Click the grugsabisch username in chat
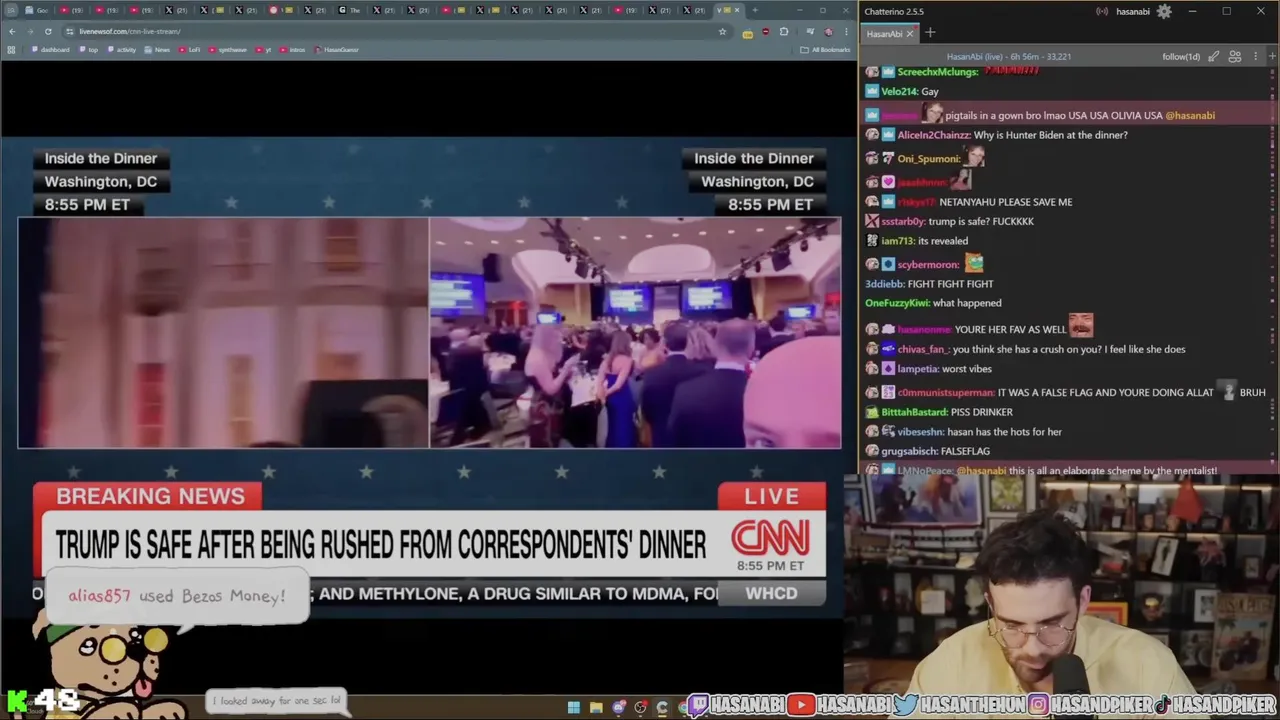This screenshot has height=720, width=1280. click(x=909, y=451)
